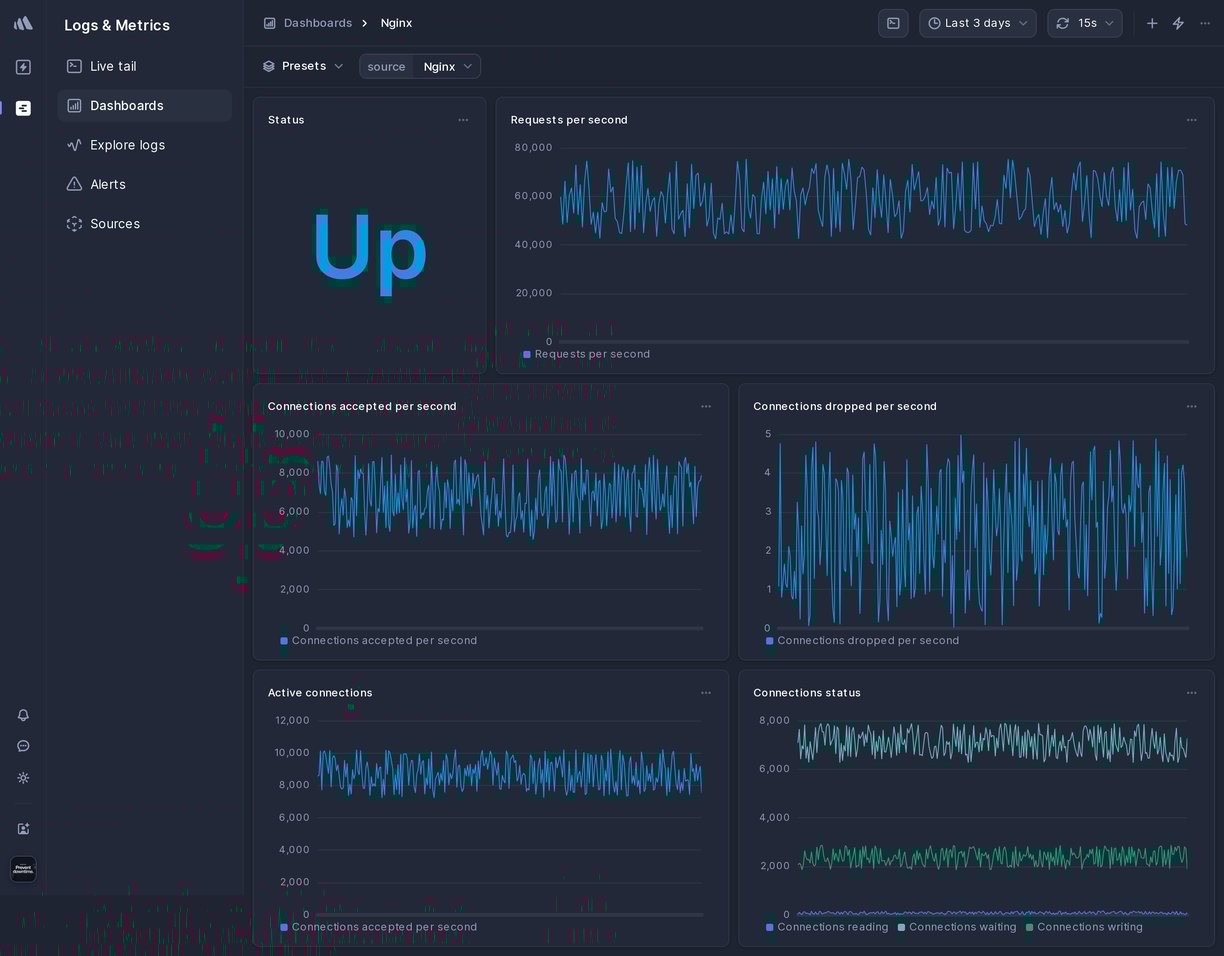Viewport: 1224px width, 956px height.
Task: Click the quick actions lightning icon top right
Action: (x=1178, y=23)
